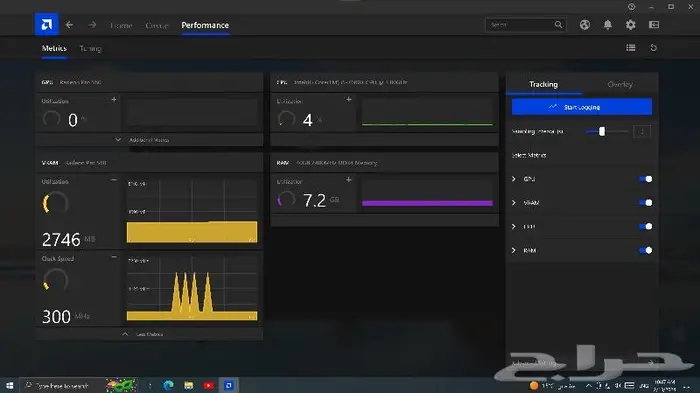Open the settings gear
This screenshot has height=393, width=700.
point(630,25)
